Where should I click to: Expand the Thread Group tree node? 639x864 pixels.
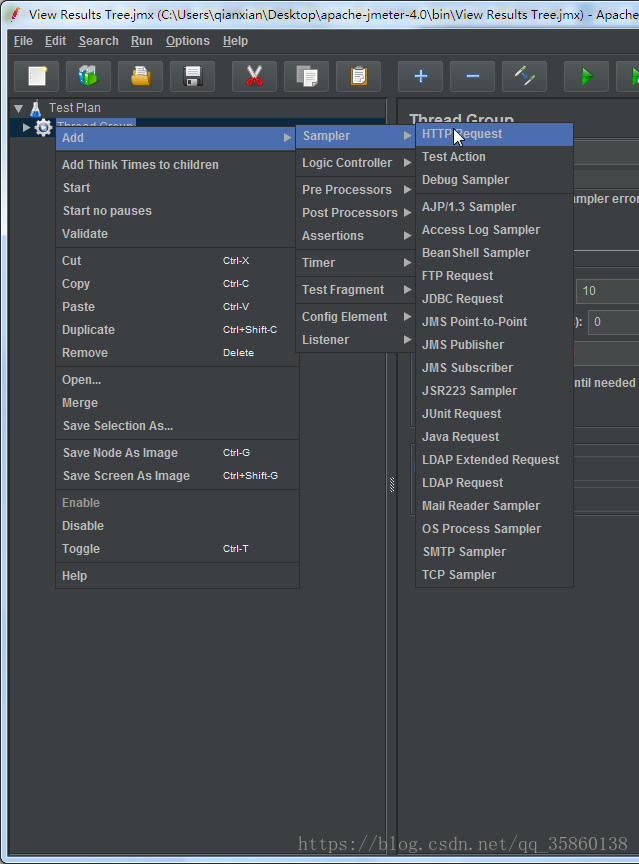(26, 128)
